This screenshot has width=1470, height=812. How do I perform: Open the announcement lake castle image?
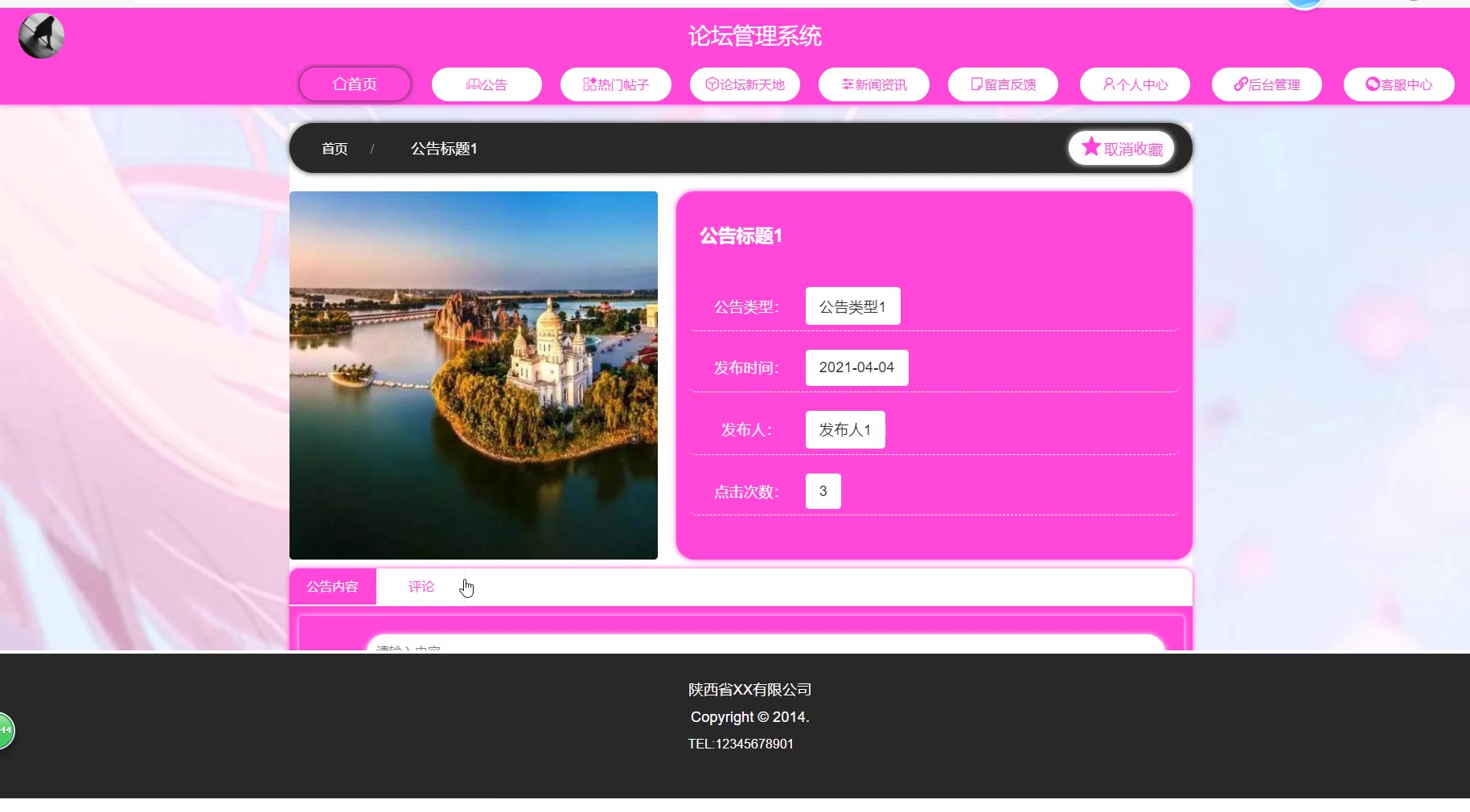tap(474, 375)
